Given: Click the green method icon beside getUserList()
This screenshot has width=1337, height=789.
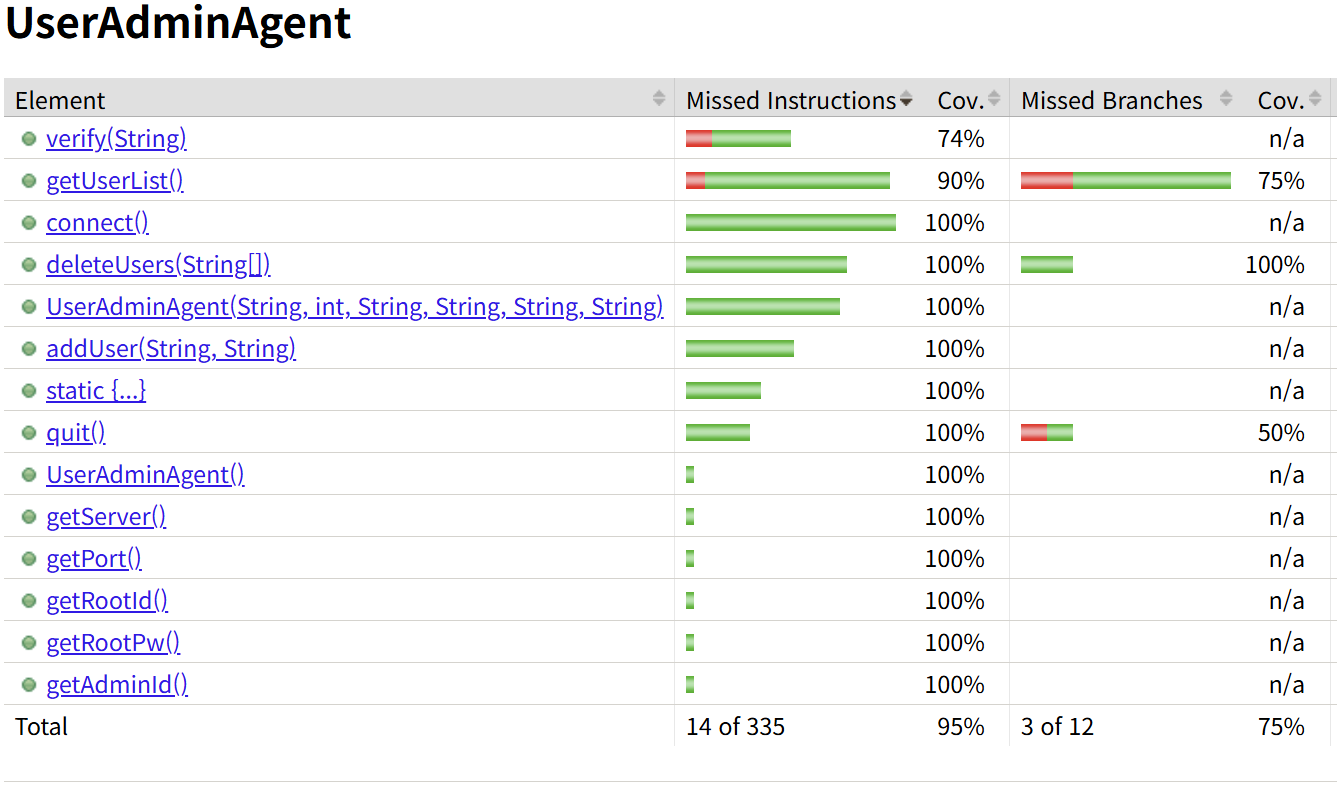Looking at the screenshot, I should (x=29, y=181).
